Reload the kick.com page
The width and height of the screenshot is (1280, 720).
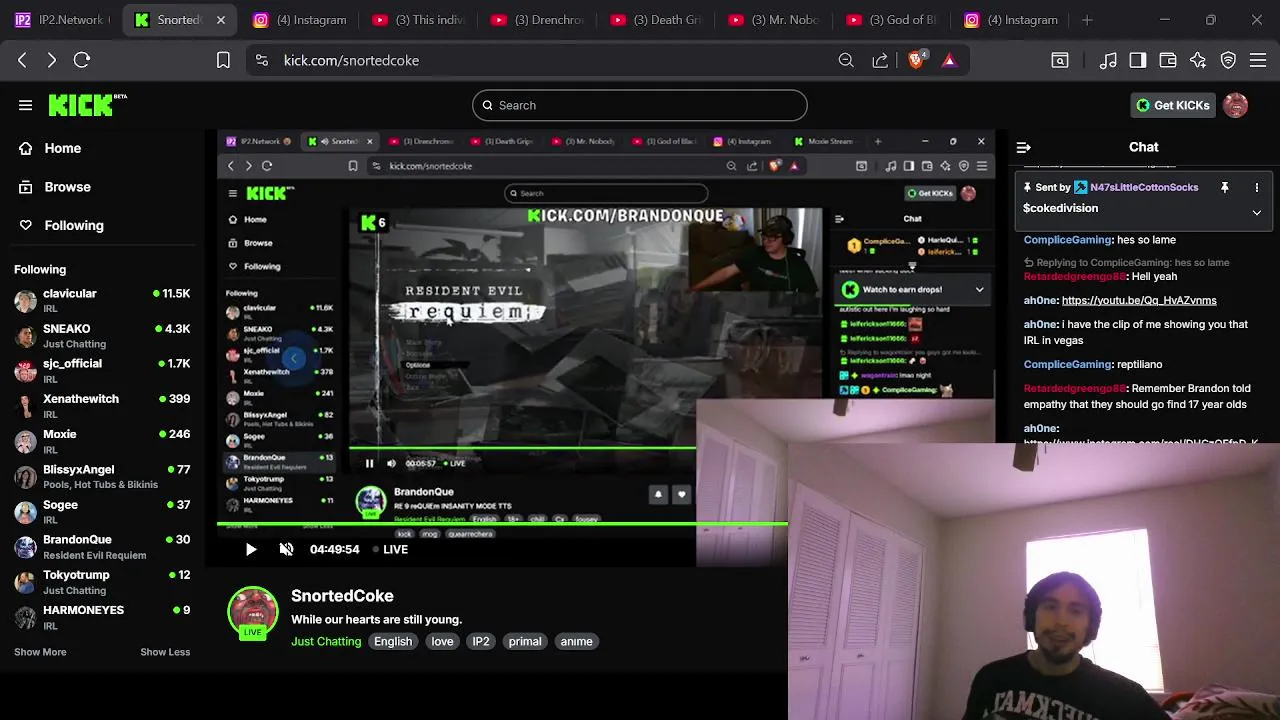tap(82, 60)
